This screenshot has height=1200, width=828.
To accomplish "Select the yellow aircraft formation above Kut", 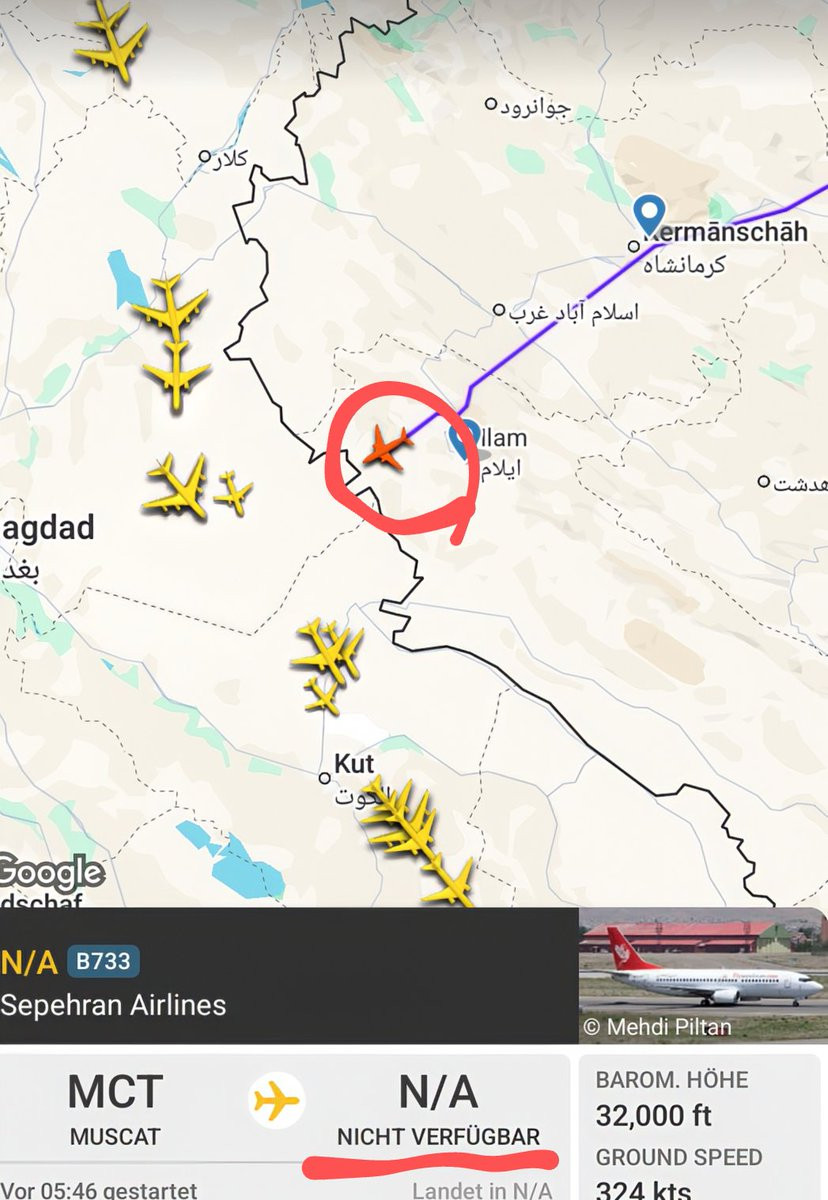I will [x=327, y=664].
